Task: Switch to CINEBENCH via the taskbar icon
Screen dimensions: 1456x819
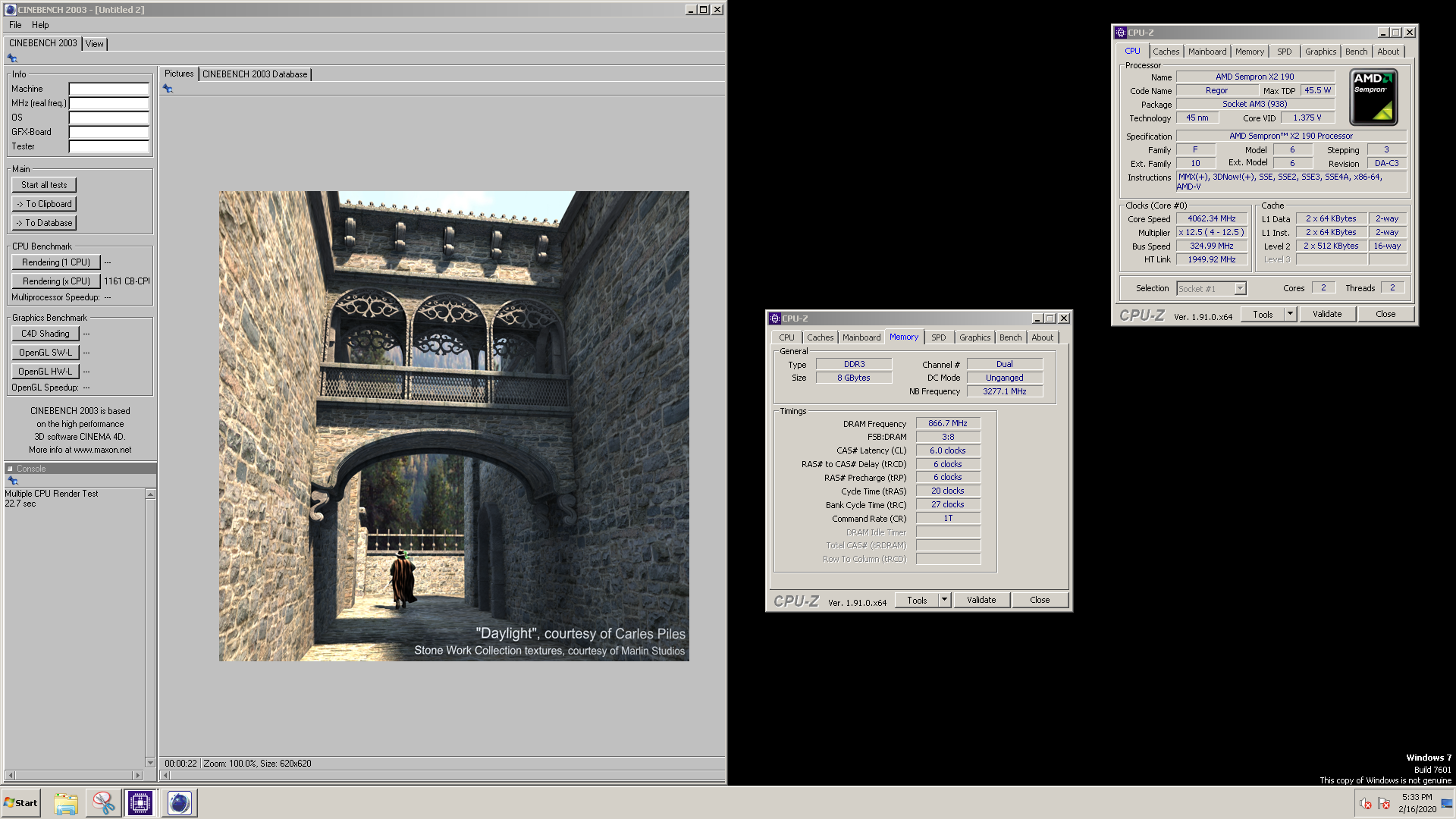Action: coord(179,803)
